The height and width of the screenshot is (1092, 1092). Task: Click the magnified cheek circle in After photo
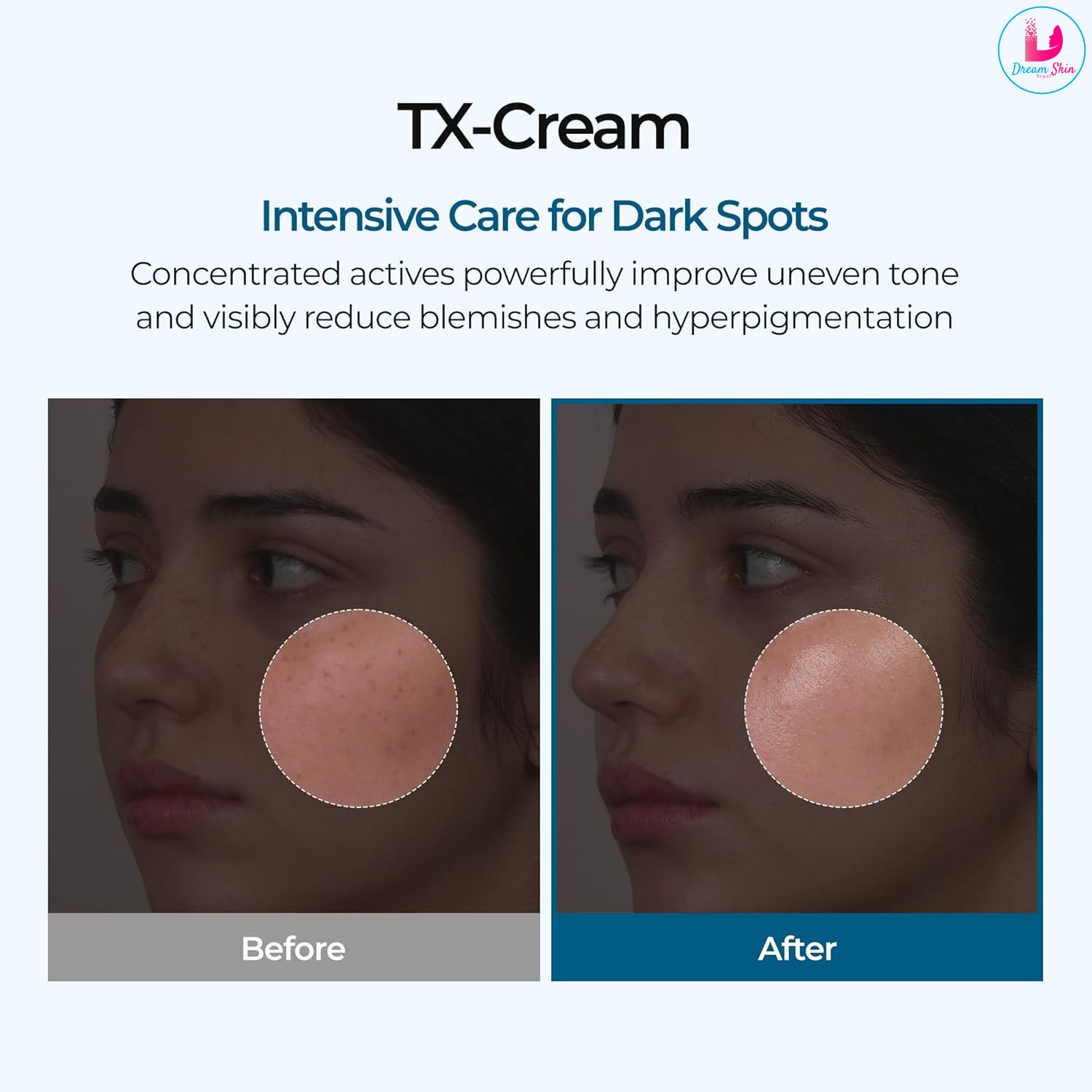tap(844, 708)
